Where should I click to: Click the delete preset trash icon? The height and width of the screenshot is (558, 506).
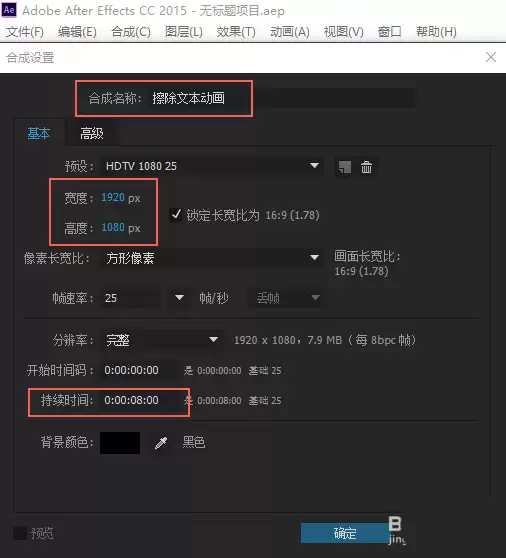pos(366,167)
